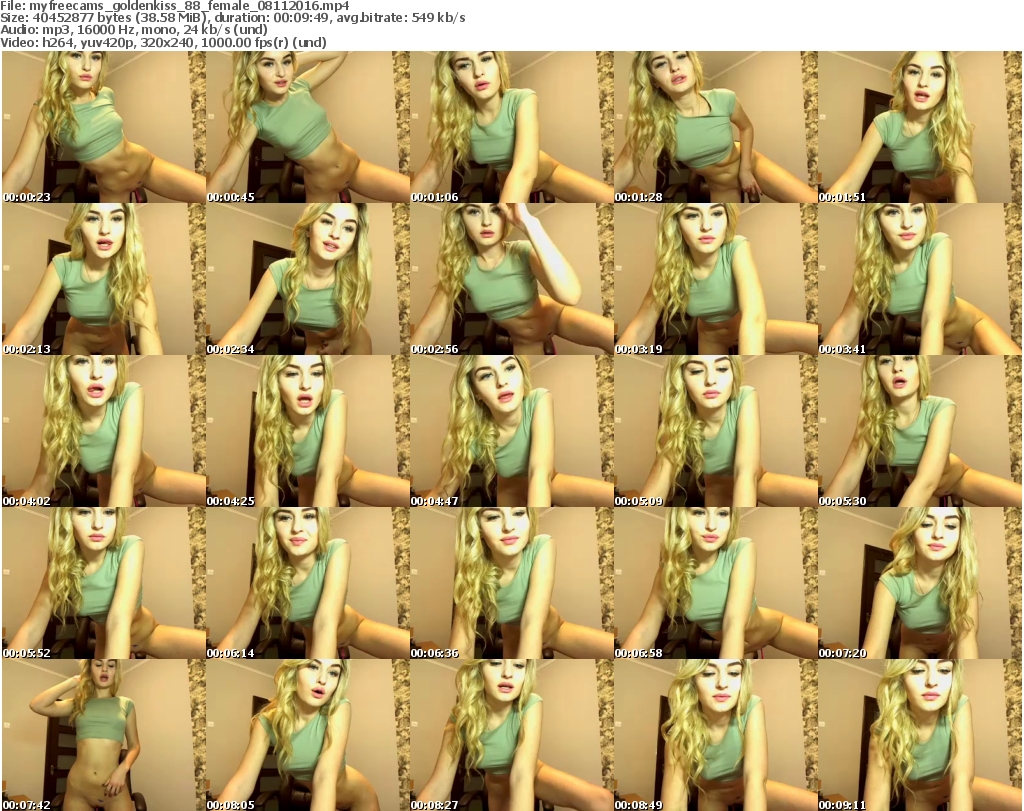Select the thumbnail stamped 00:01:06
1024x811 pixels.
click(511, 127)
